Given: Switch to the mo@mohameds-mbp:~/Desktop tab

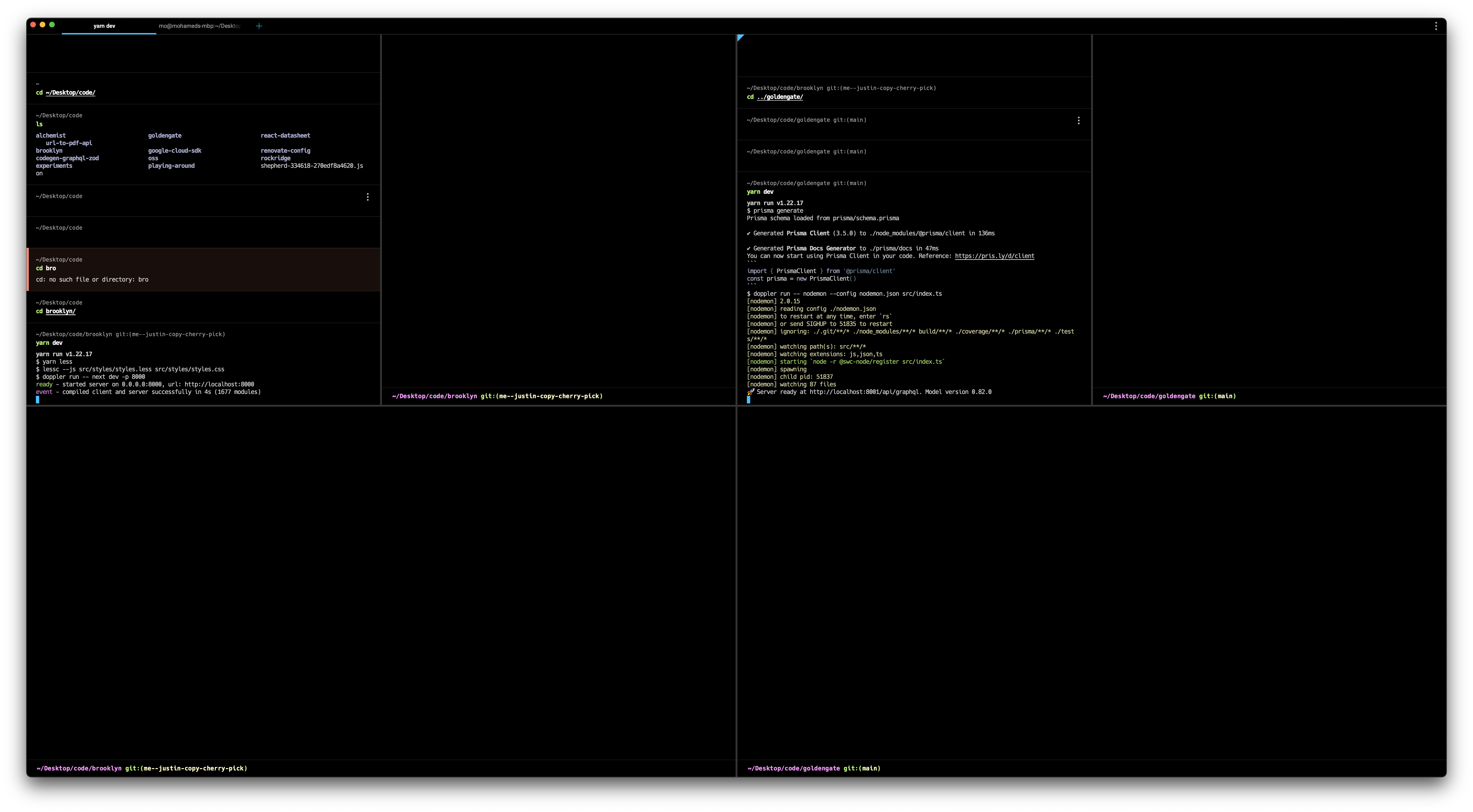Looking at the screenshot, I should 199,26.
